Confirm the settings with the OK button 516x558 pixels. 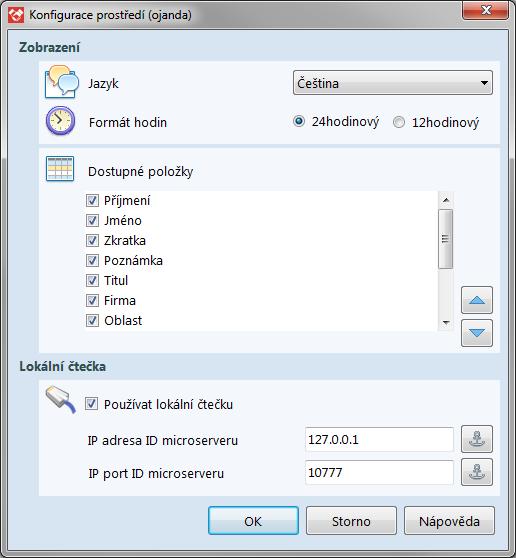coord(253,521)
